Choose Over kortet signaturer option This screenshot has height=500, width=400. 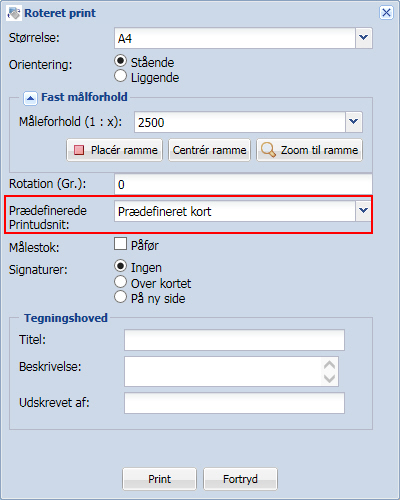(120, 282)
